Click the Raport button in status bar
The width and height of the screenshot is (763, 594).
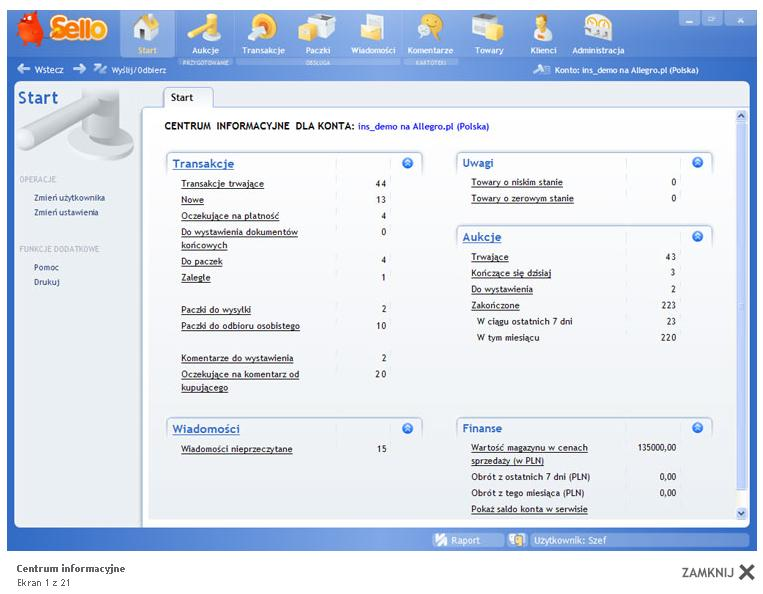pos(457,540)
